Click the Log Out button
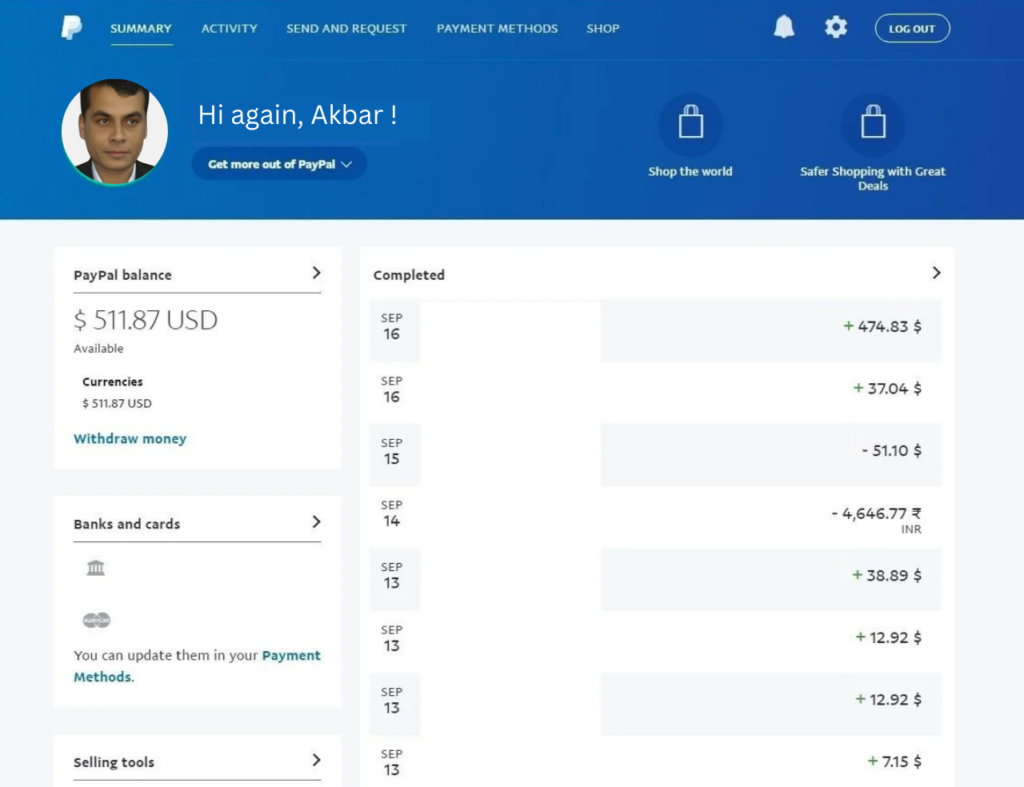Image resolution: width=1024 pixels, height=787 pixels. point(912,29)
